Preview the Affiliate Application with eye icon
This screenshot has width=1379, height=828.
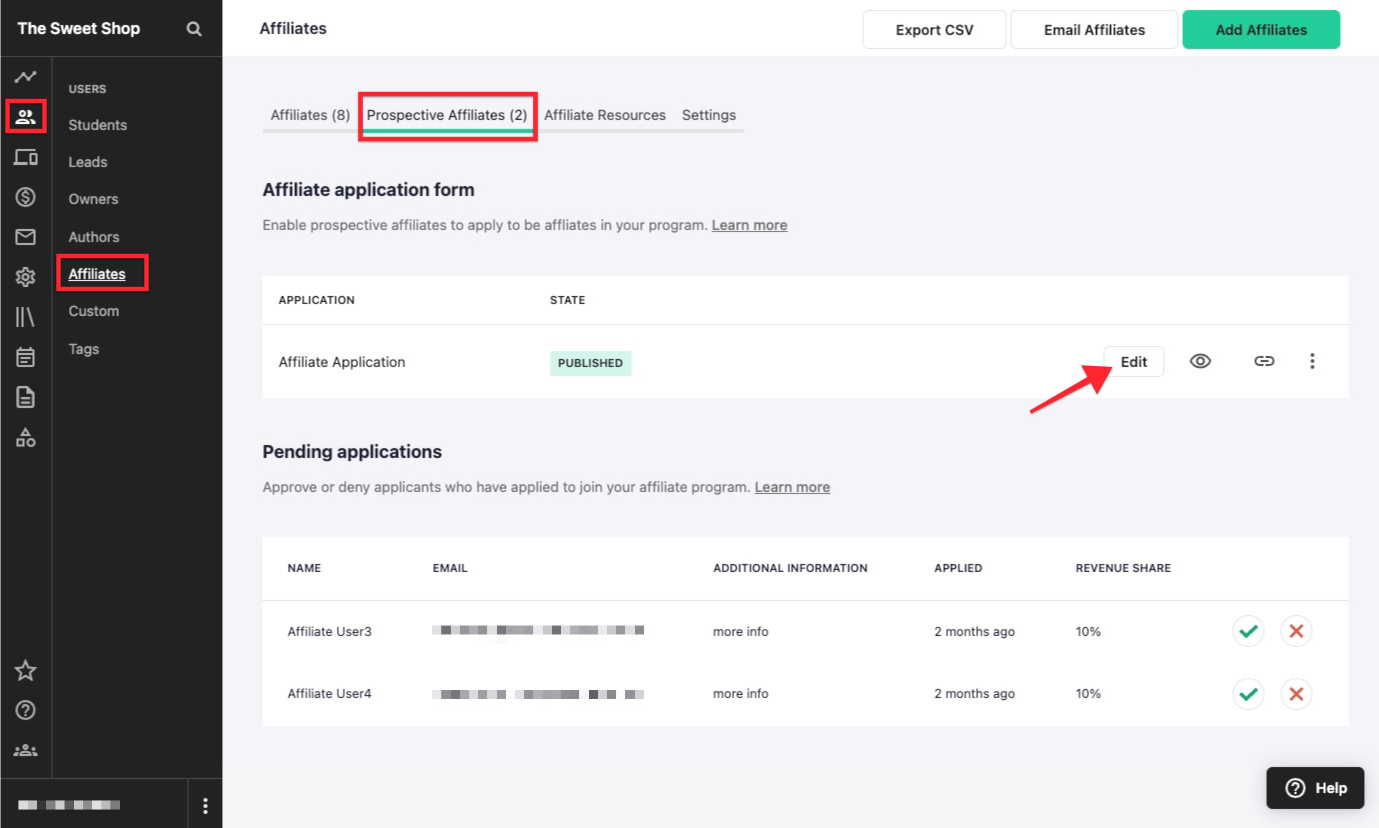[x=1201, y=361]
